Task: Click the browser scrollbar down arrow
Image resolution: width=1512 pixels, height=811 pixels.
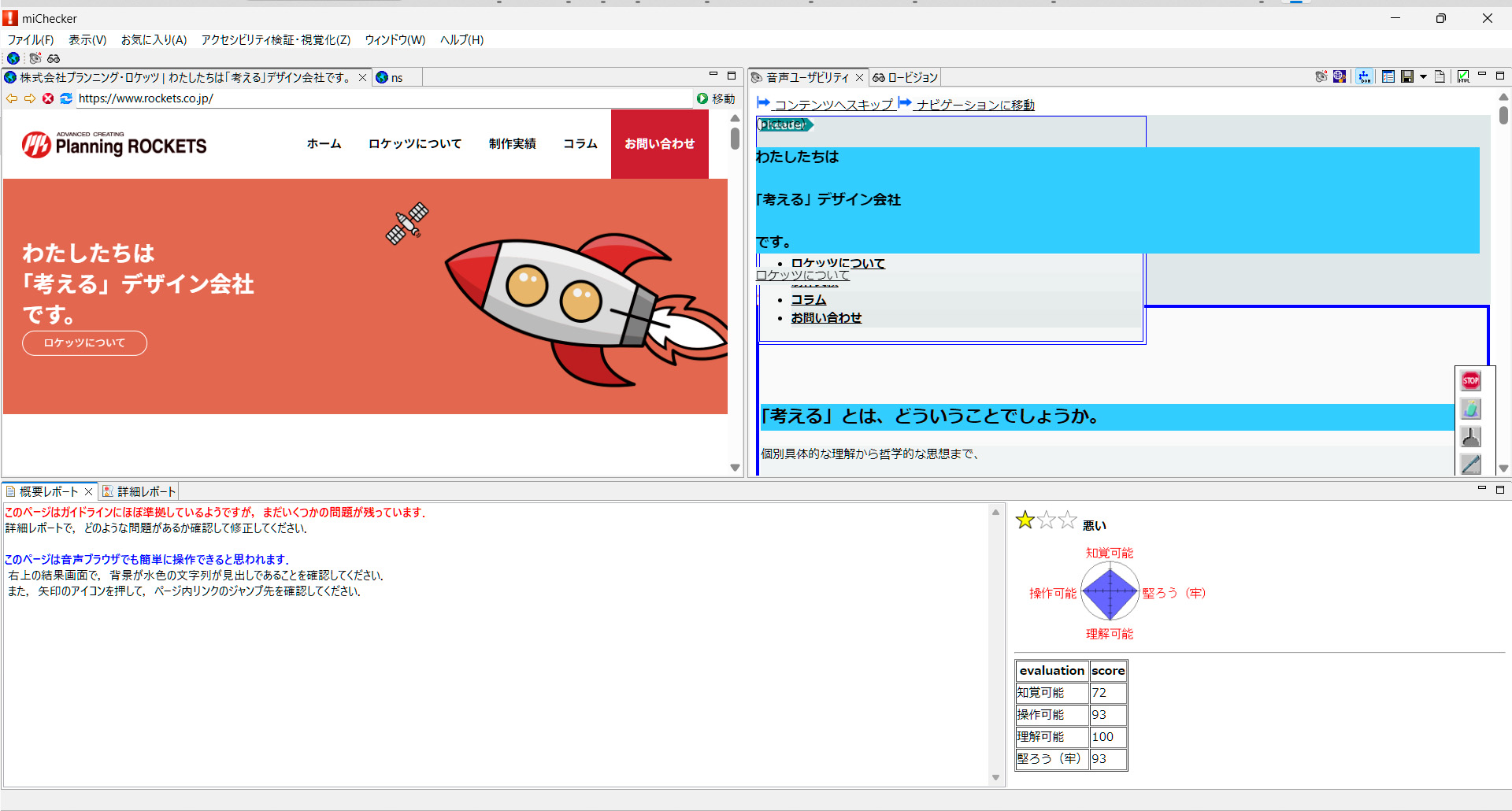Action: (x=734, y=468)
